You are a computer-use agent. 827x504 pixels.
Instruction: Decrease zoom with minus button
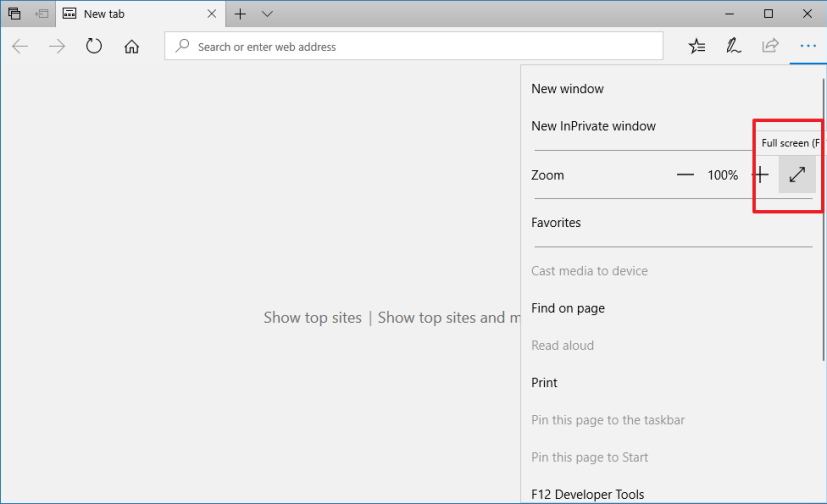(685, 175)
